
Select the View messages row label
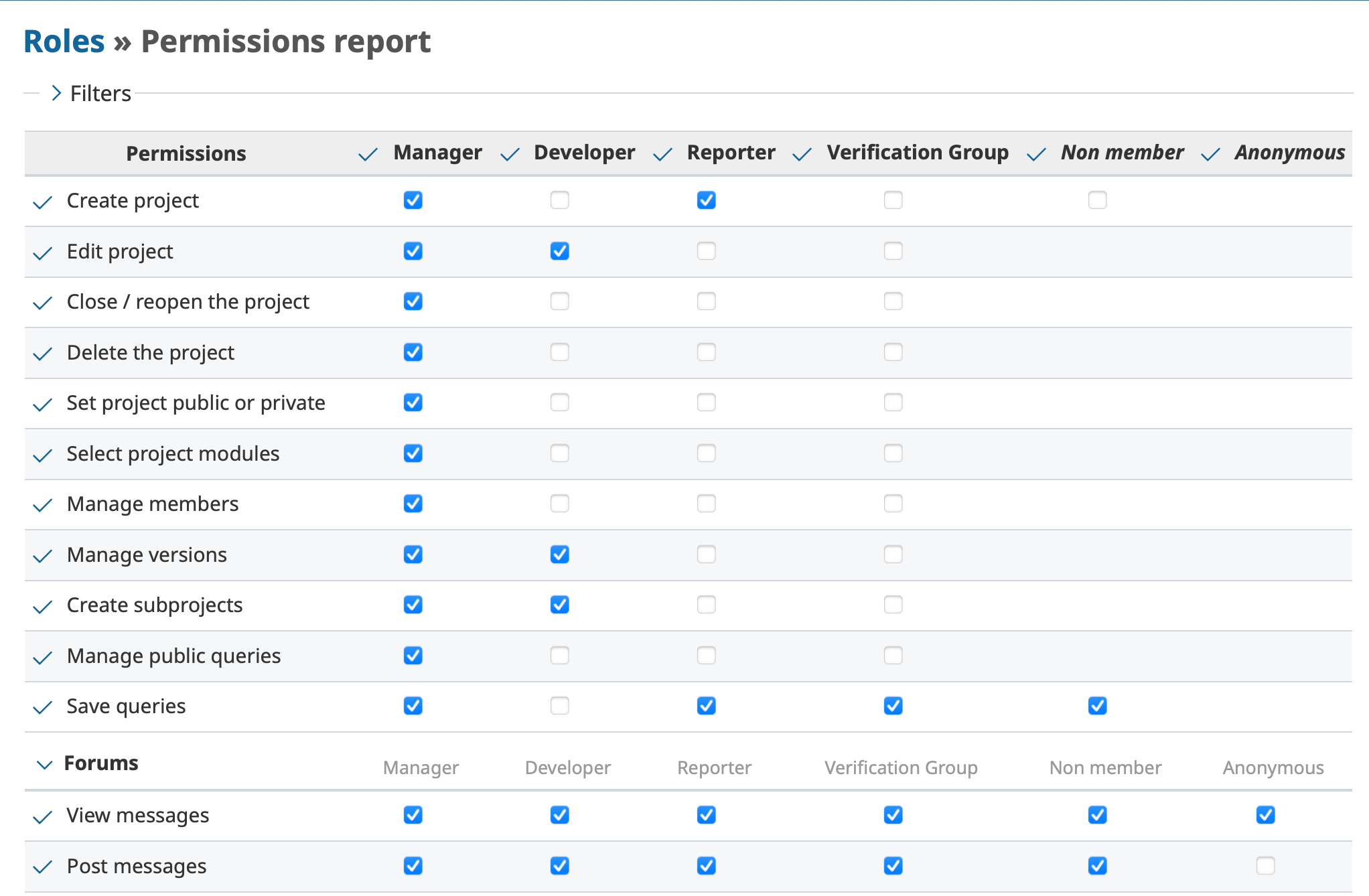137,815
